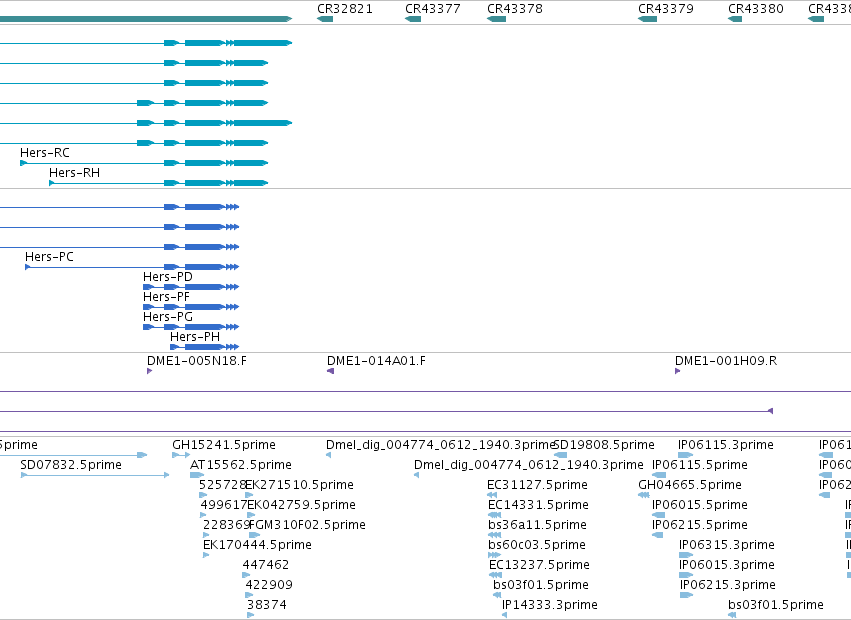Open the Hers-RC transcript label
The image size is (851, 620).
coord(45,153)
